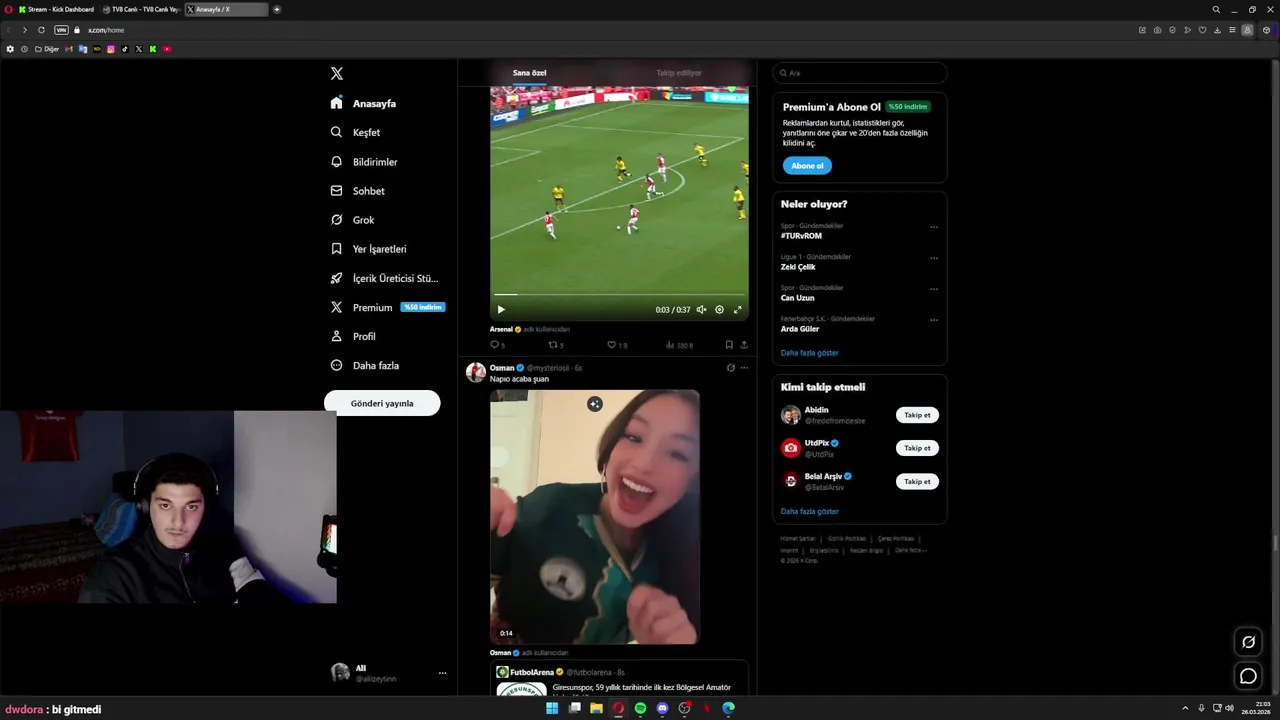
Task: Like the Arsenal post
Action: (617, 345)
